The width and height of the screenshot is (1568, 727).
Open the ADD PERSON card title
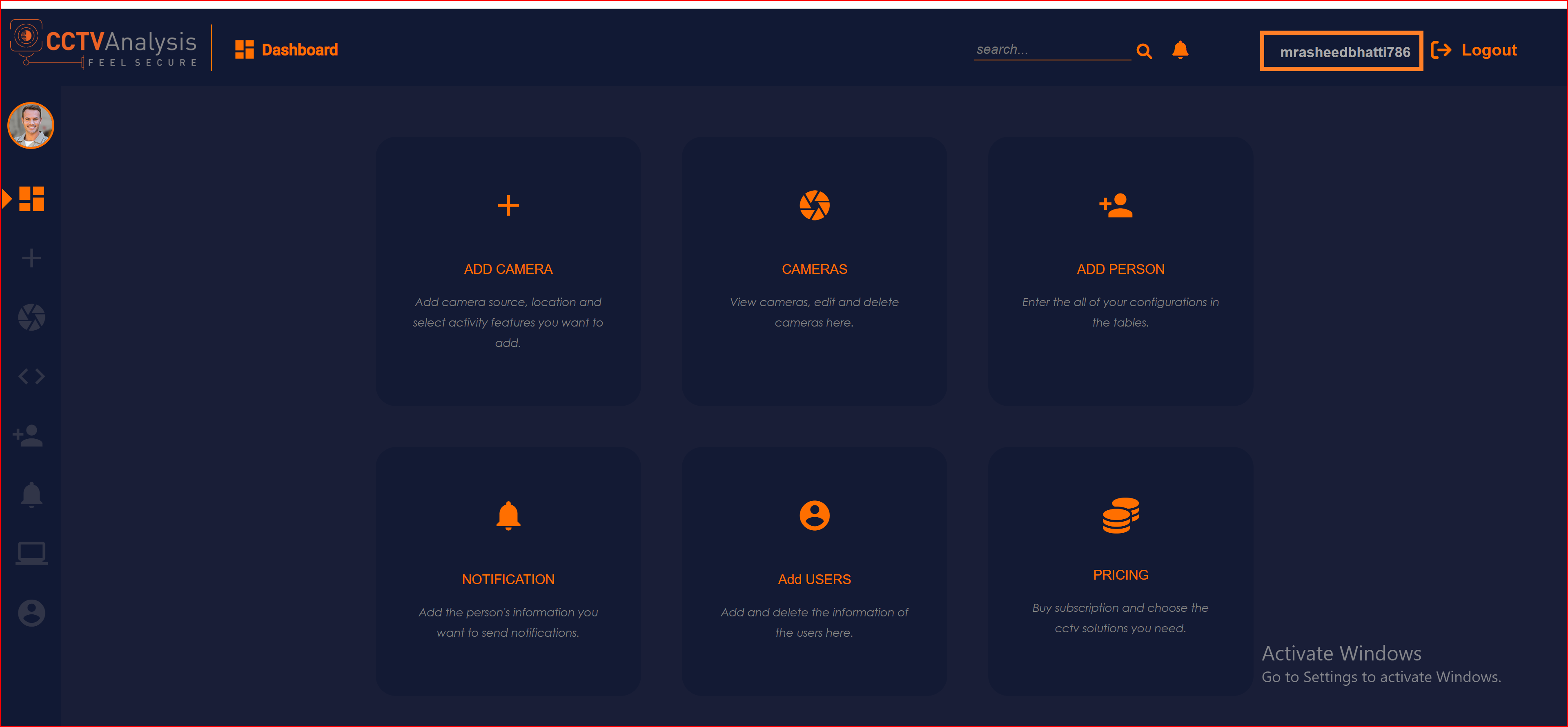(x=1120, y=269)
